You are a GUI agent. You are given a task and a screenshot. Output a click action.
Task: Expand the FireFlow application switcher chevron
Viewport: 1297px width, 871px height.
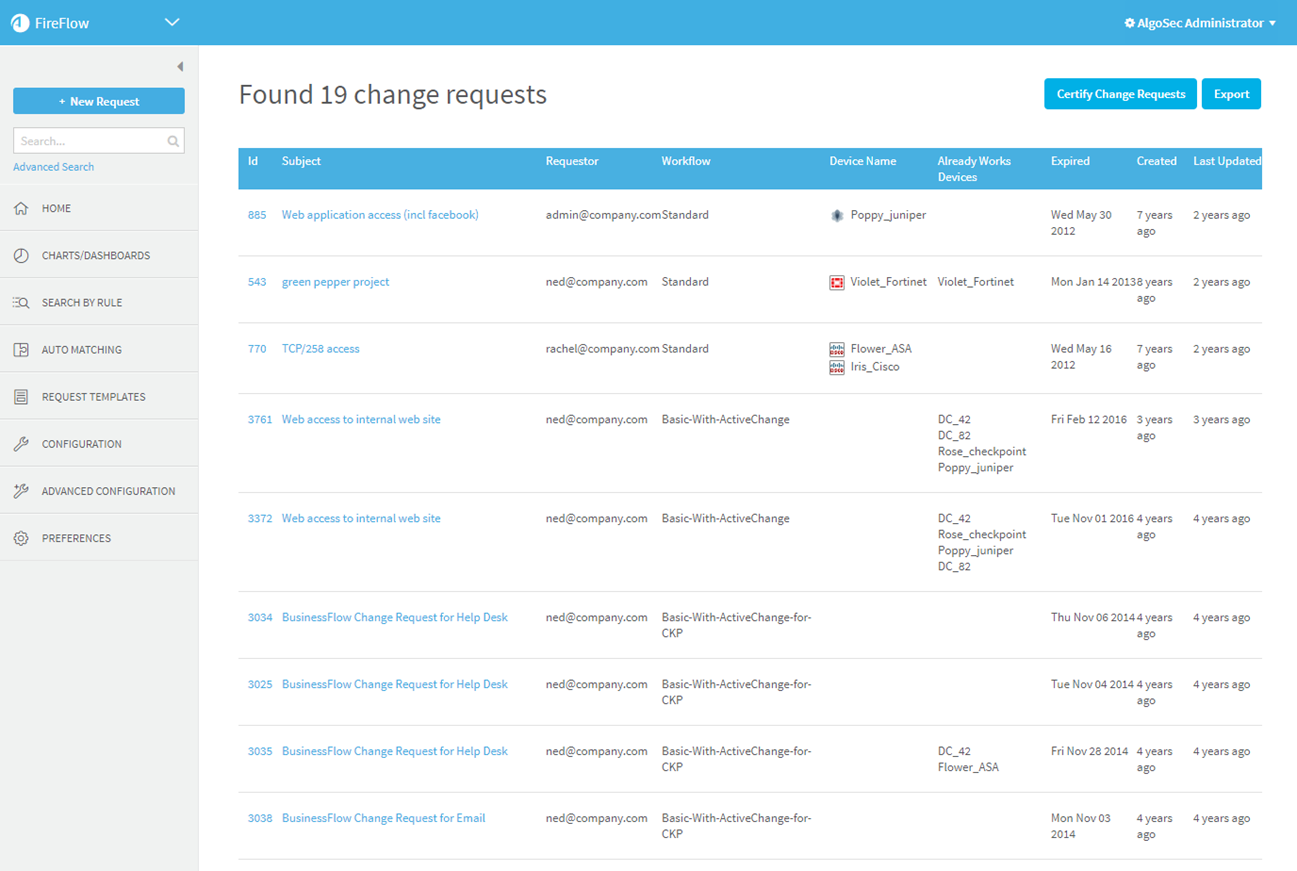click(x=172, y=22)
